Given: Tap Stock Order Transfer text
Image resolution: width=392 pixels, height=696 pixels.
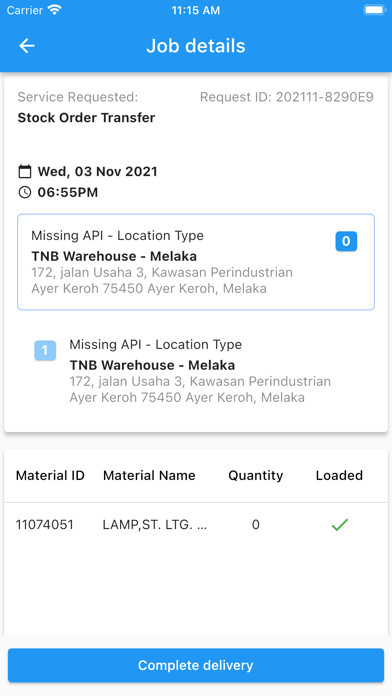Looking at the screenshot, I should (86, 118).
